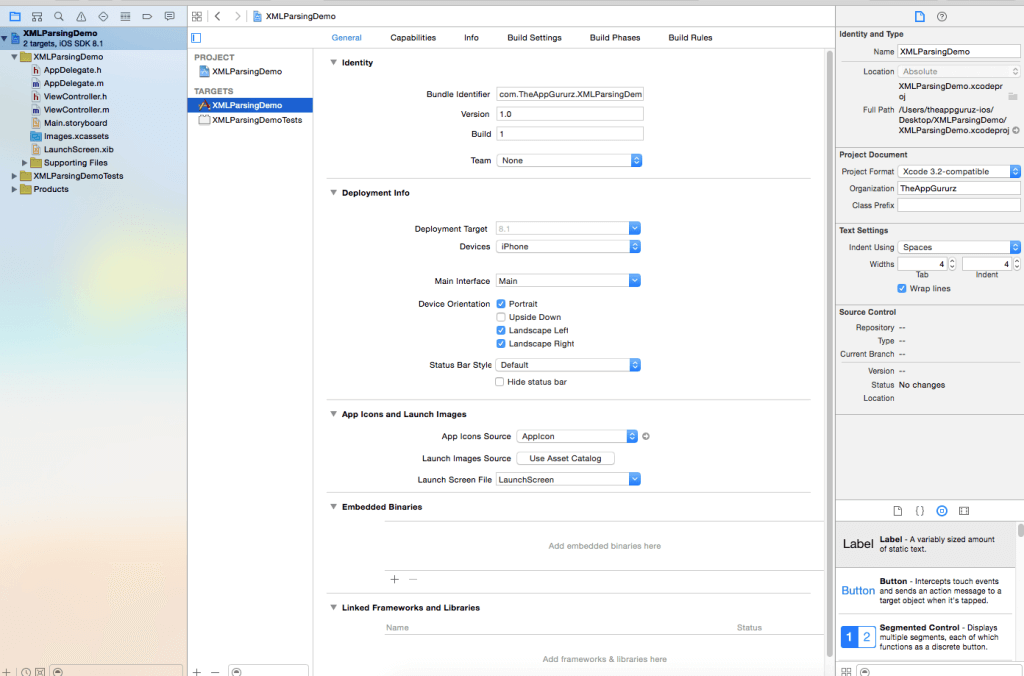Click the Tab width stepper

(x=952, y=264)
